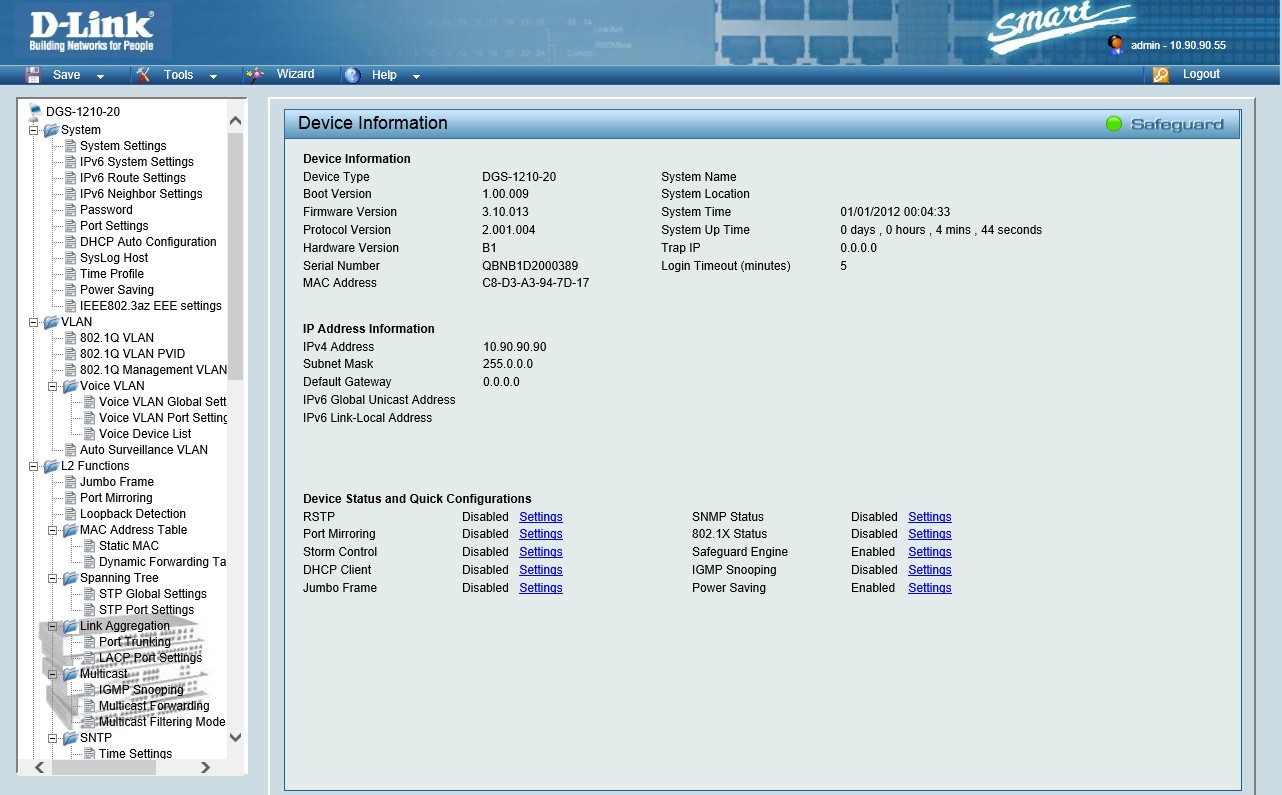Open the Tools menu
1282x795 pixels.
click(178, 75)
